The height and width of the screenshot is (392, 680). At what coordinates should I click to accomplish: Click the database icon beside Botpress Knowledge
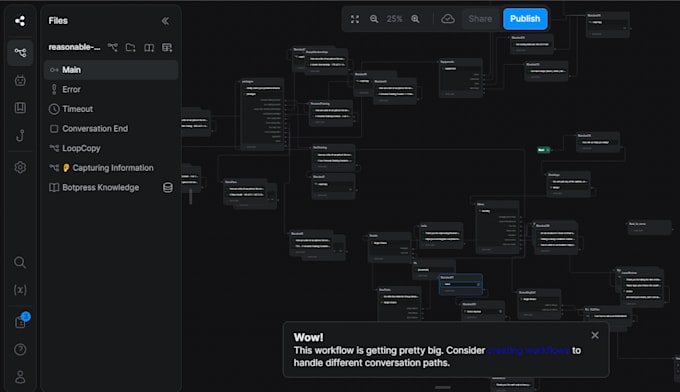coord(168,187)
